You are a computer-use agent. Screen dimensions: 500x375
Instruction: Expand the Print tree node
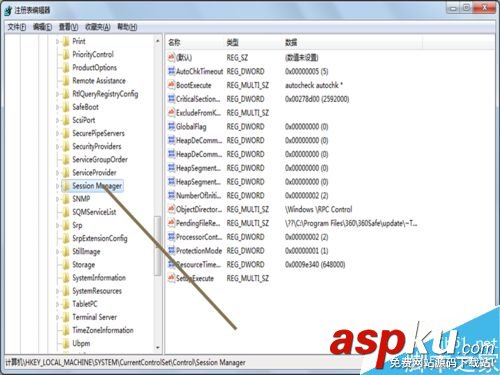(57, 42)
